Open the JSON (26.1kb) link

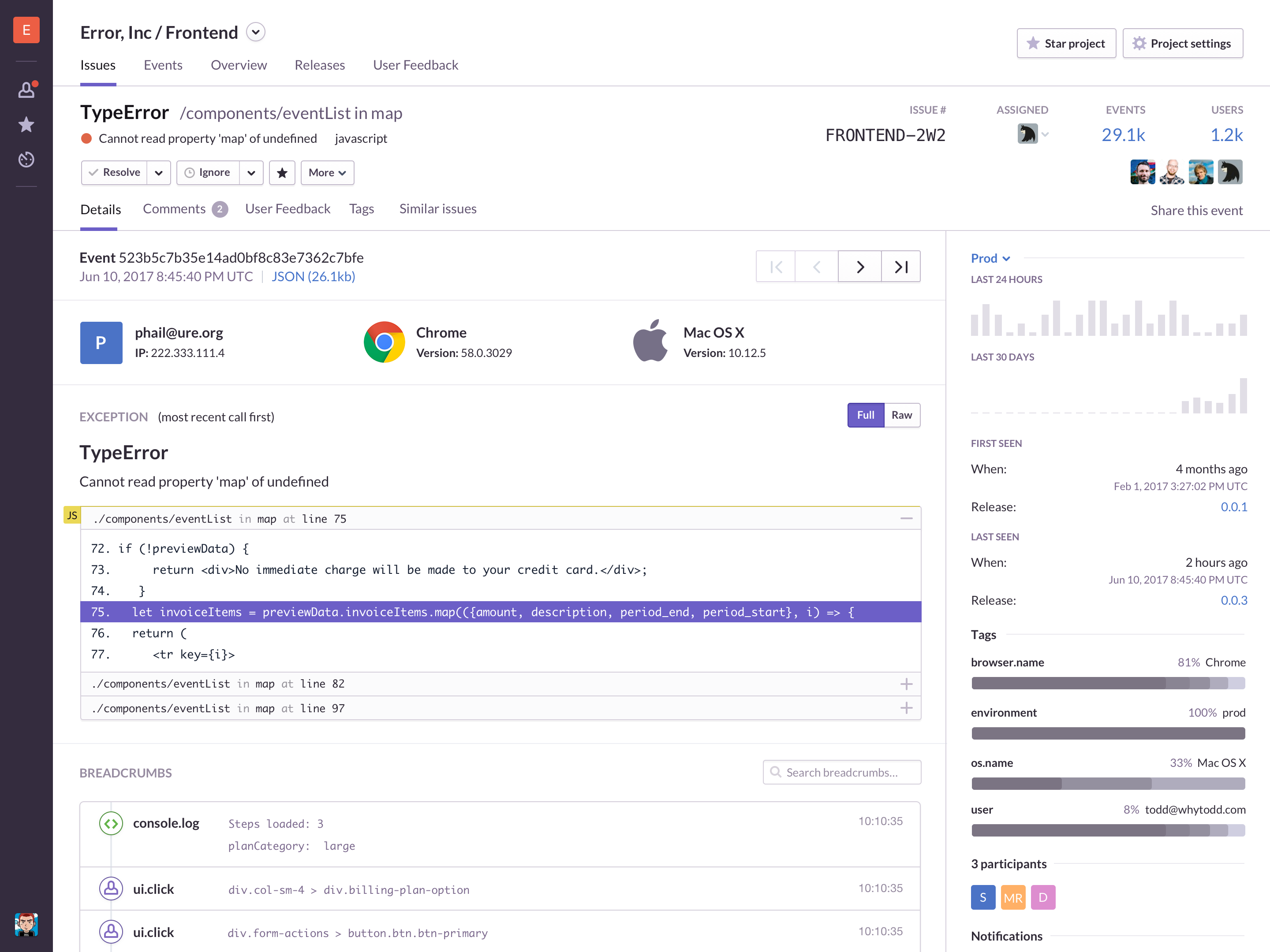click(314, 277)
